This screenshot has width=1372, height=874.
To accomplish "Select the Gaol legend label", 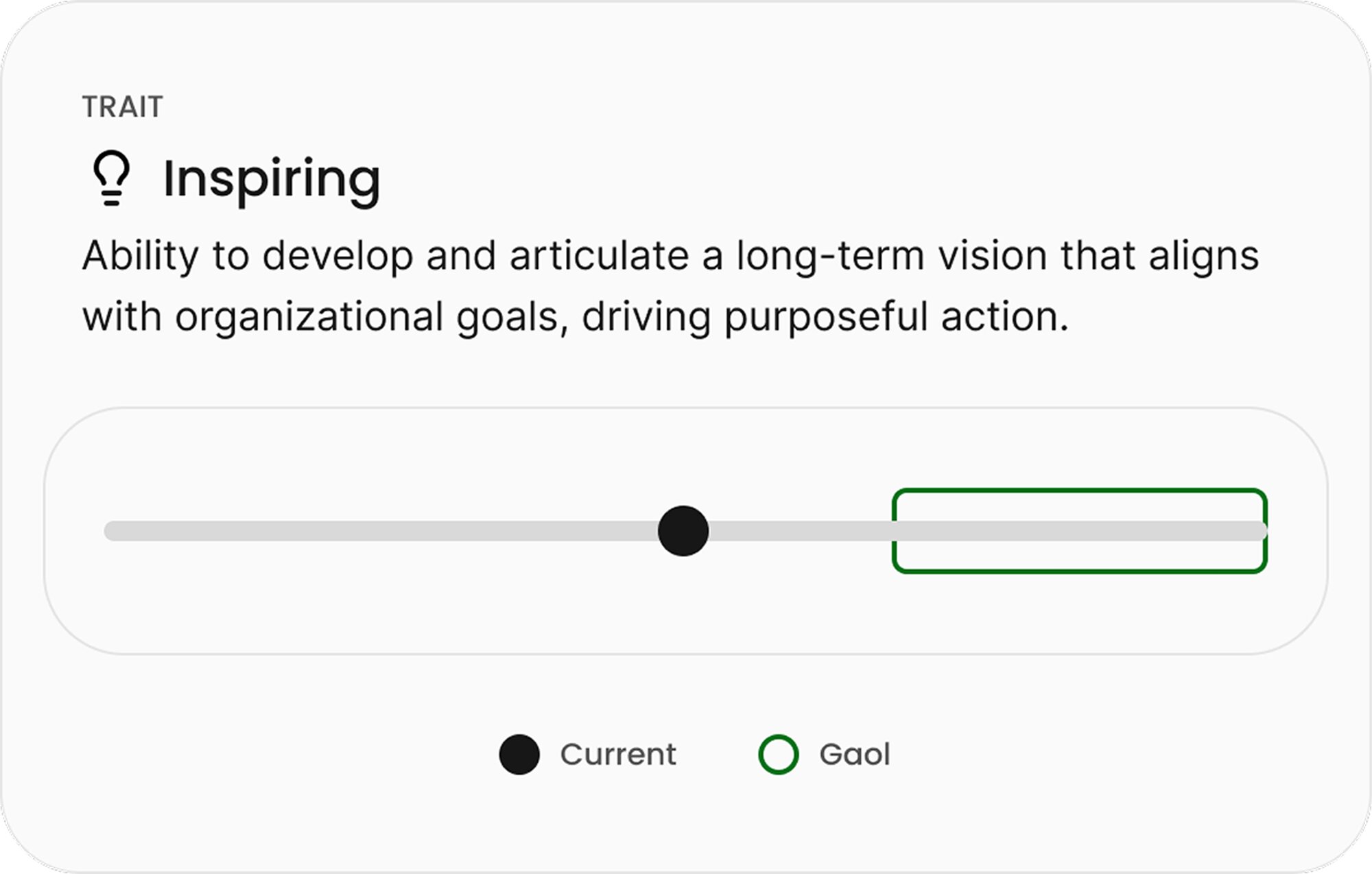I will (855, 755).
